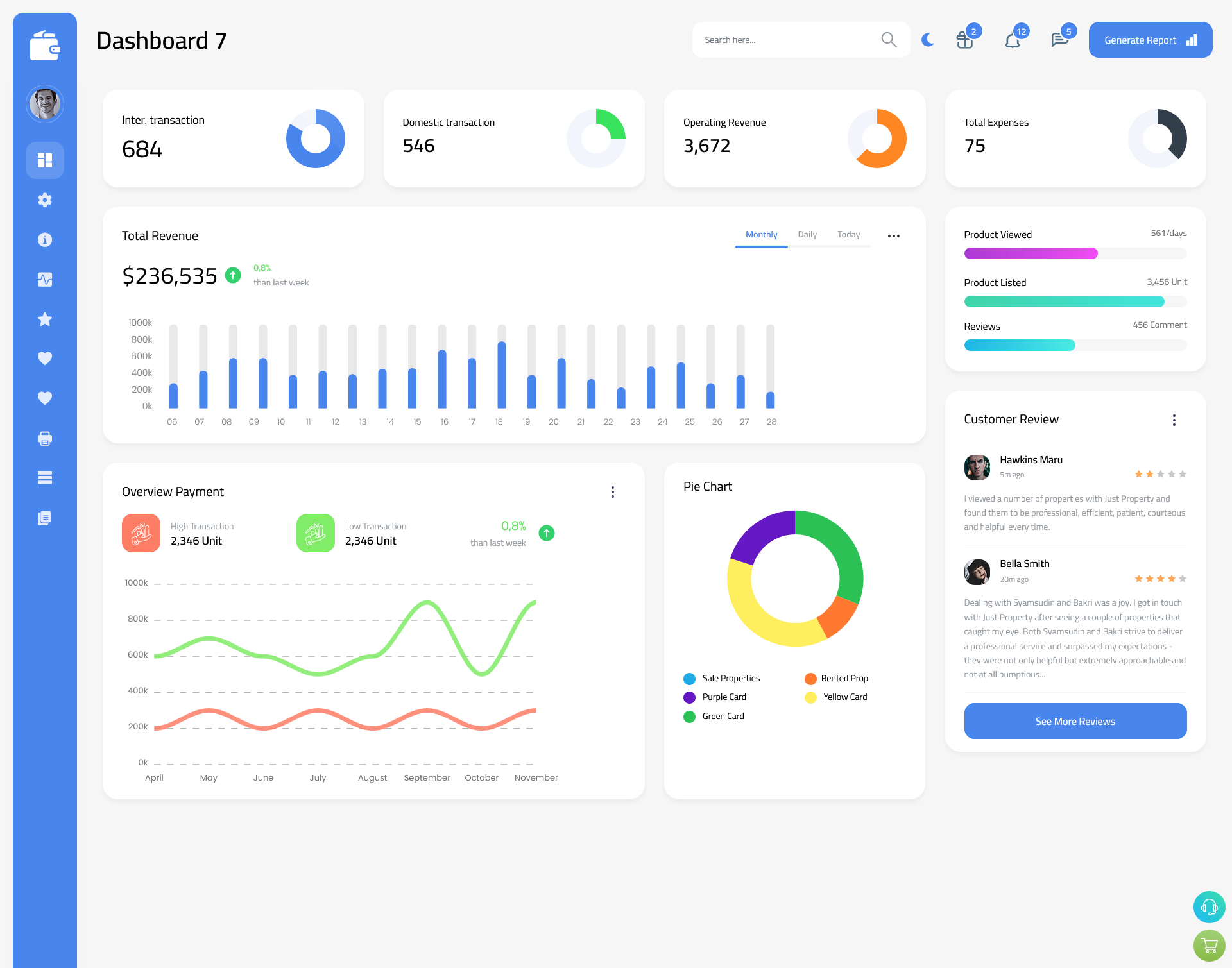
Task: Click the notification bell toggle
Action: pyautogui.click(x=1012, y=39)
